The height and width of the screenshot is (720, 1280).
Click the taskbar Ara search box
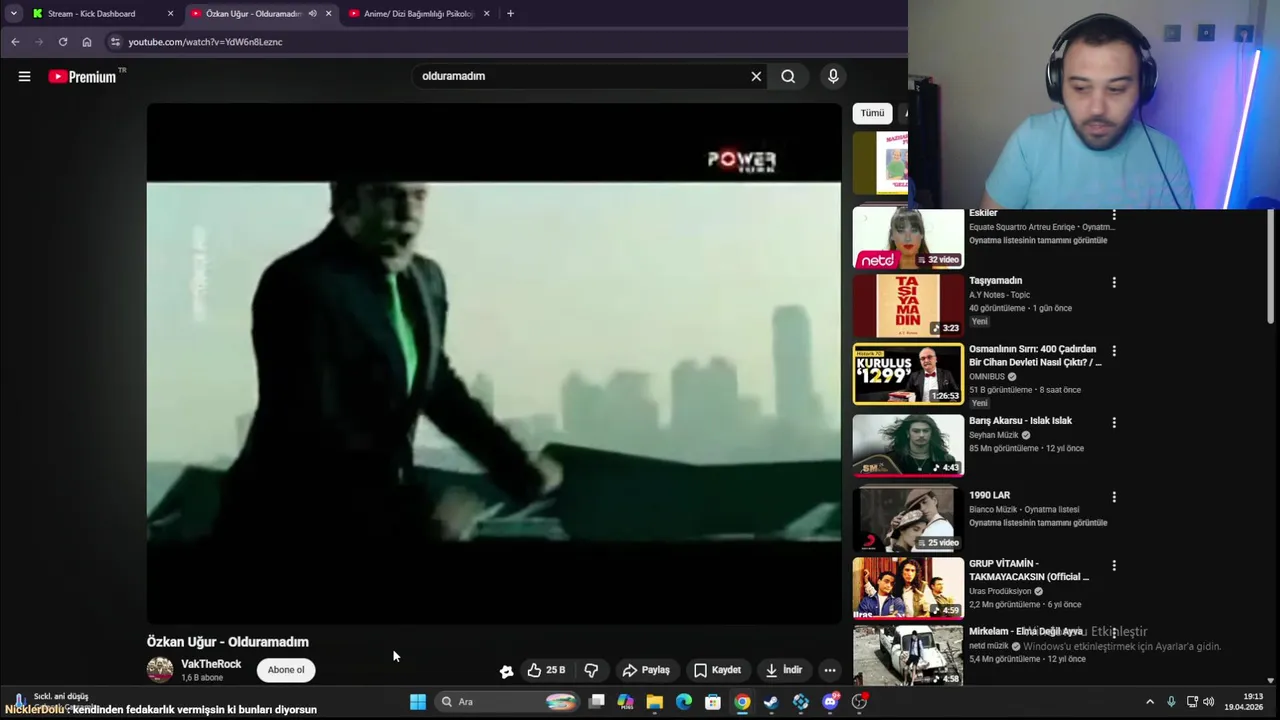(x=508, y=702)
